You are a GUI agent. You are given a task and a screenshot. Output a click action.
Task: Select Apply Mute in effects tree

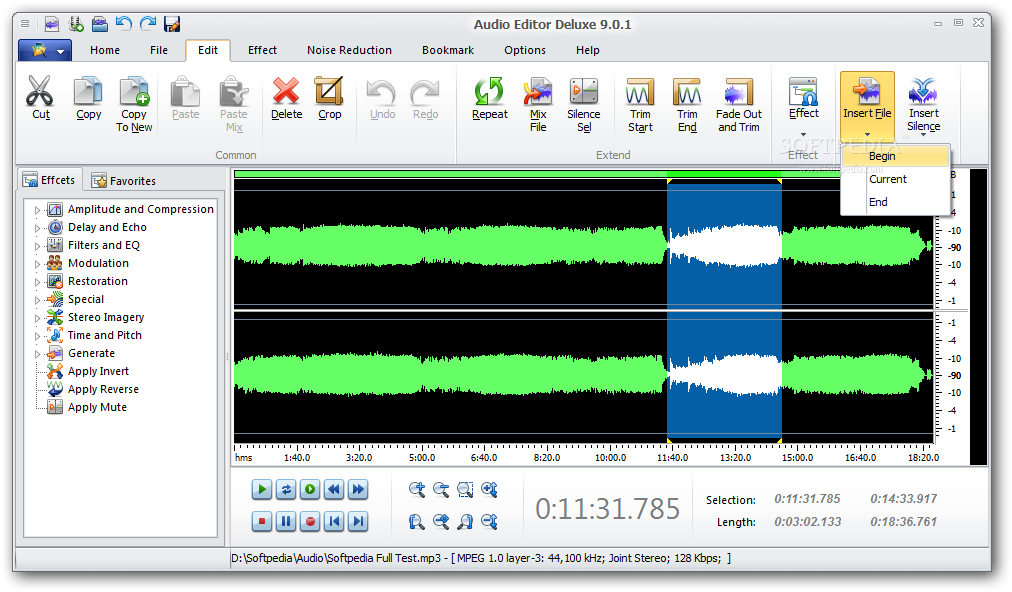97,408
